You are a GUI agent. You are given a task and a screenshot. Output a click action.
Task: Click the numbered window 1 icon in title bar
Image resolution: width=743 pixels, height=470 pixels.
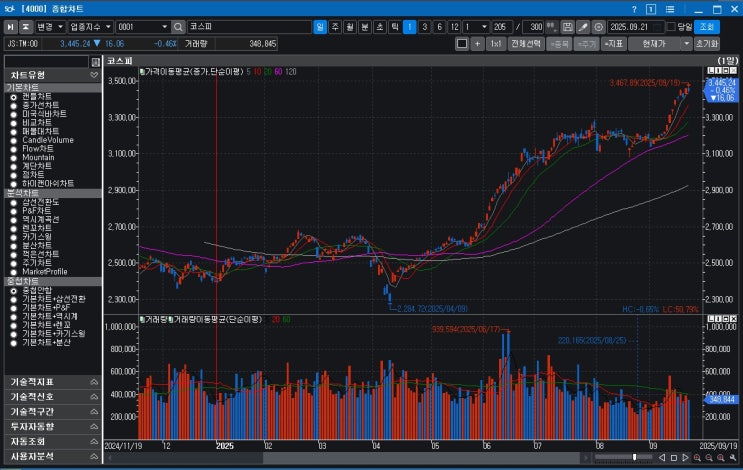point(651,9)
